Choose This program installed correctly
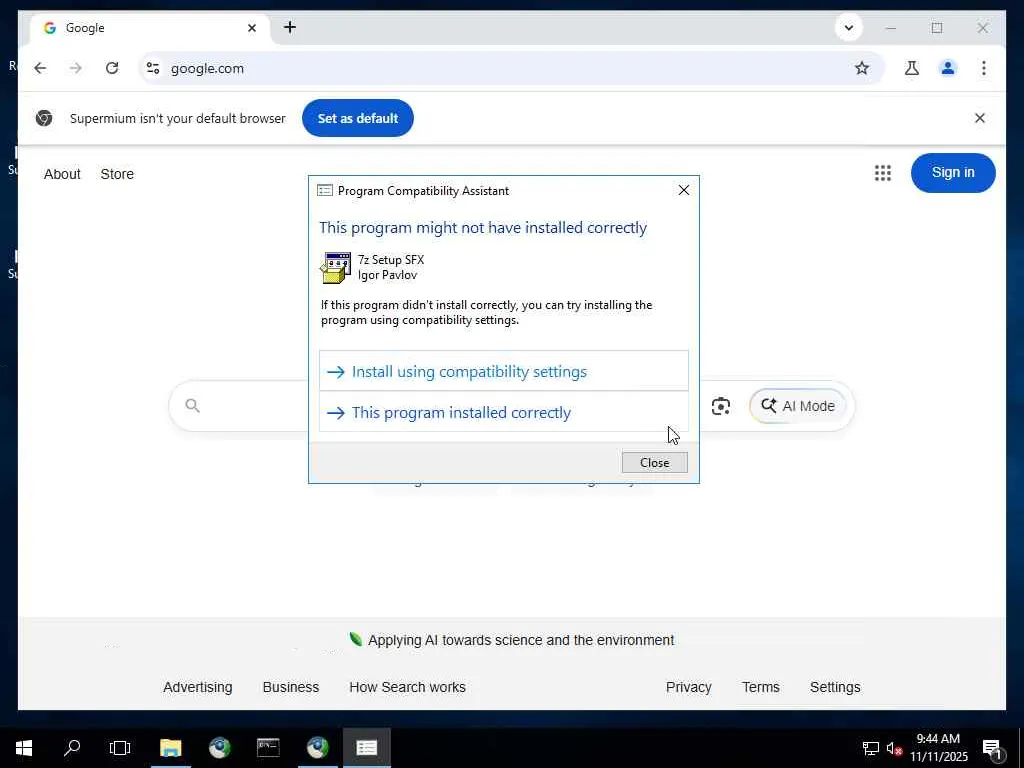The width and height of the screenshot is (1024, 768). click(x=504, y=412)
